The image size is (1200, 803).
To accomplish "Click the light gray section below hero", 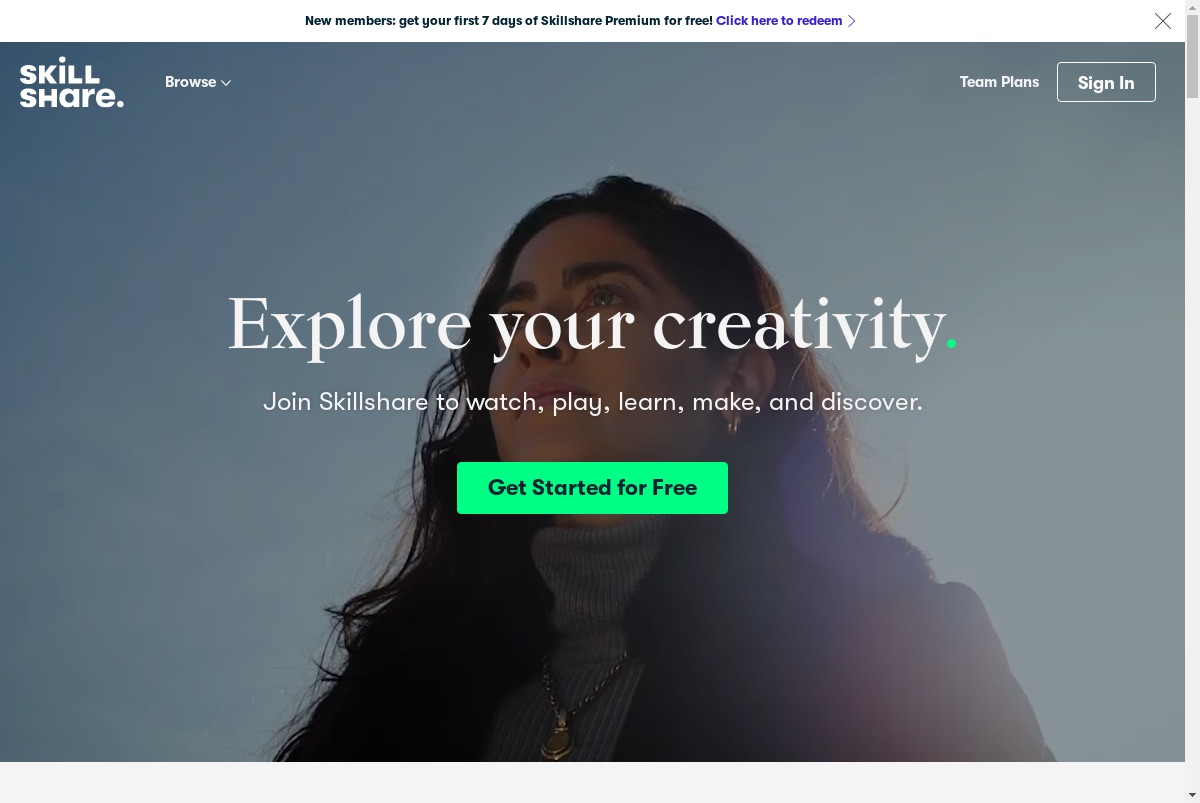I will 592,782.
